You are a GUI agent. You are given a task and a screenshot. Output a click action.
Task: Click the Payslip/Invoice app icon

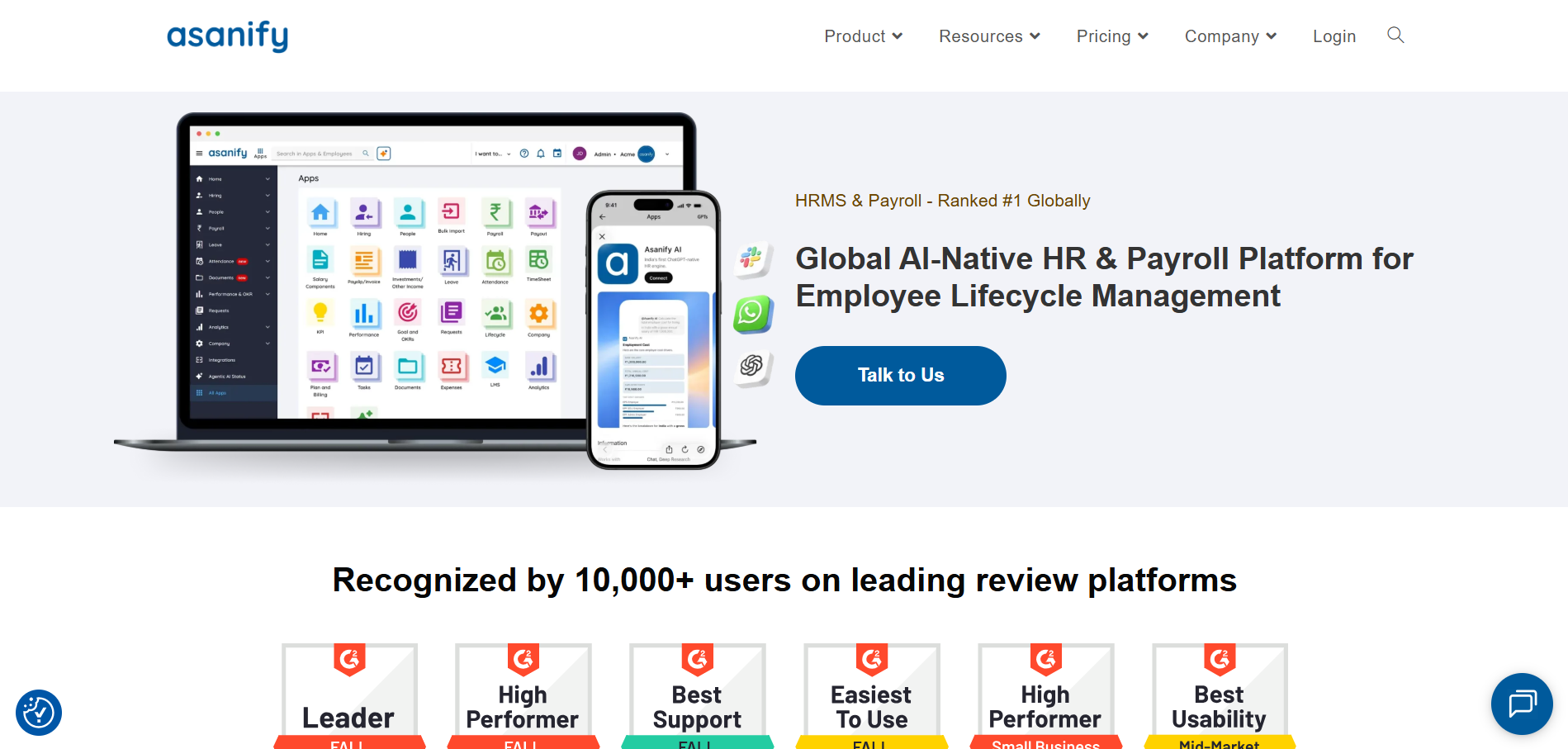click(364, 261)
